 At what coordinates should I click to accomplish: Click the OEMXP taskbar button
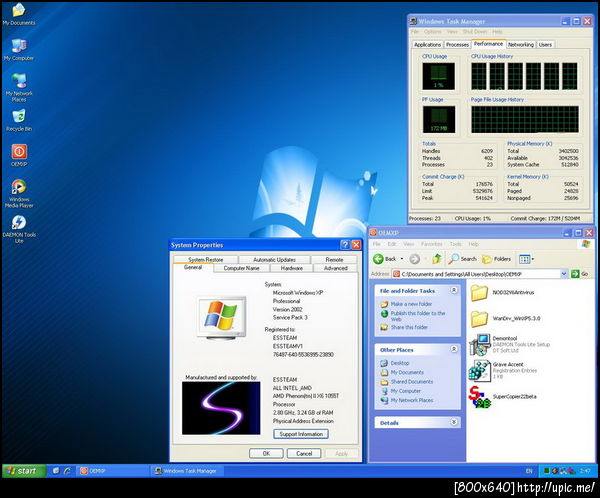tap(113, 471)
